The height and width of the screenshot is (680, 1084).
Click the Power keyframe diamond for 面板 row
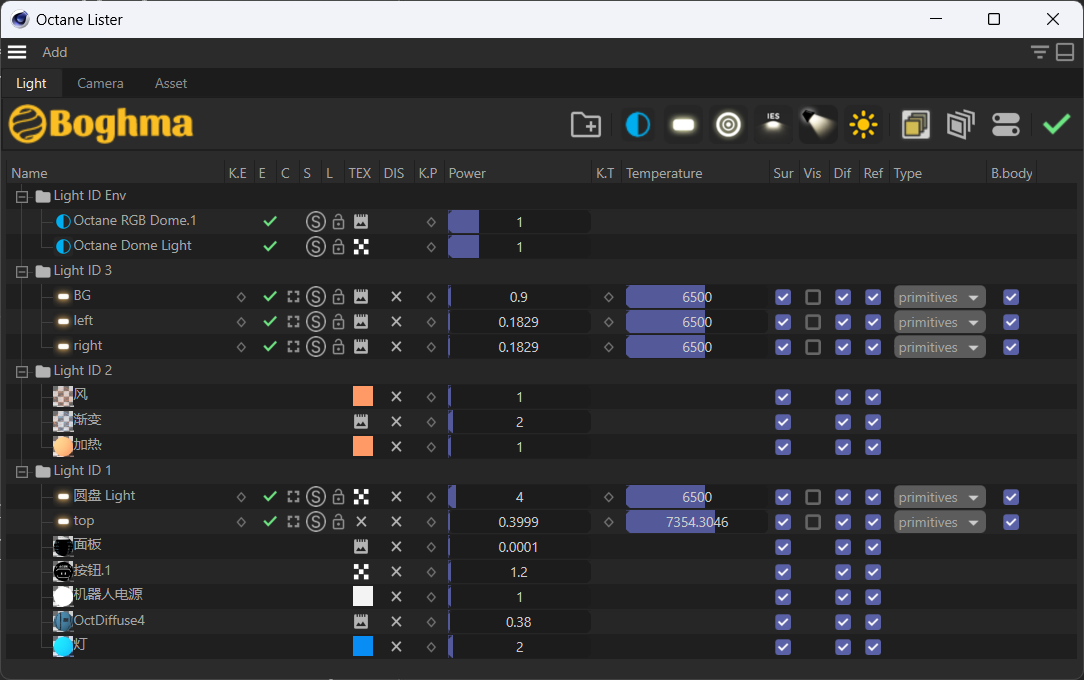431,547
